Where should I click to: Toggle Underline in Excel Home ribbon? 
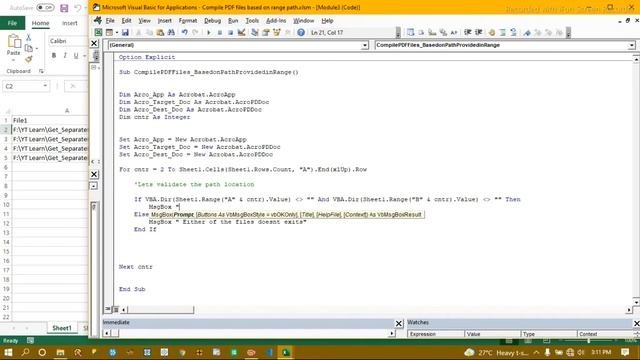(x=76, y=56)
